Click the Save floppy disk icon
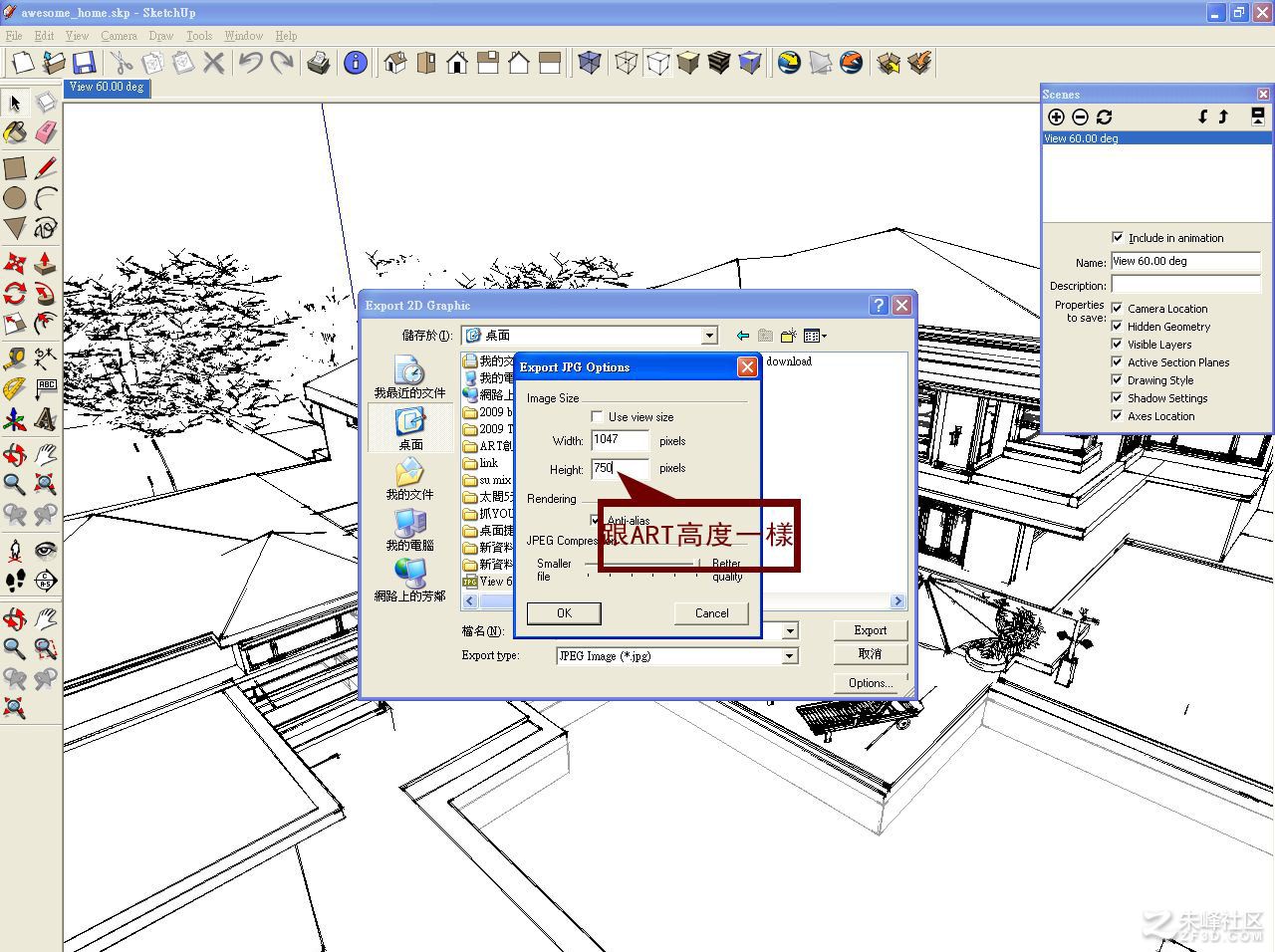Screen dimensions: 1275x952 (x=84, y=63)
